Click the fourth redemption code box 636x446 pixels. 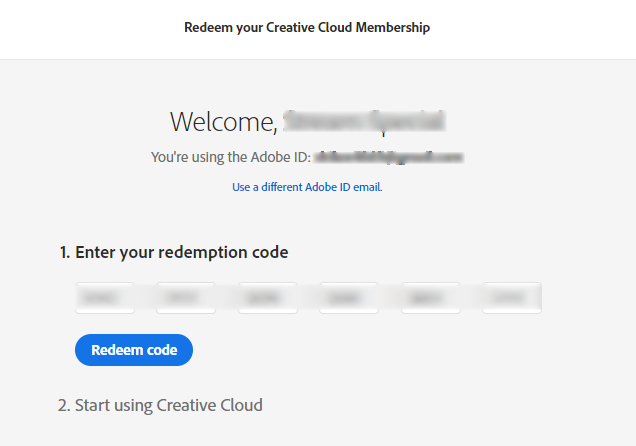point(349,298)
